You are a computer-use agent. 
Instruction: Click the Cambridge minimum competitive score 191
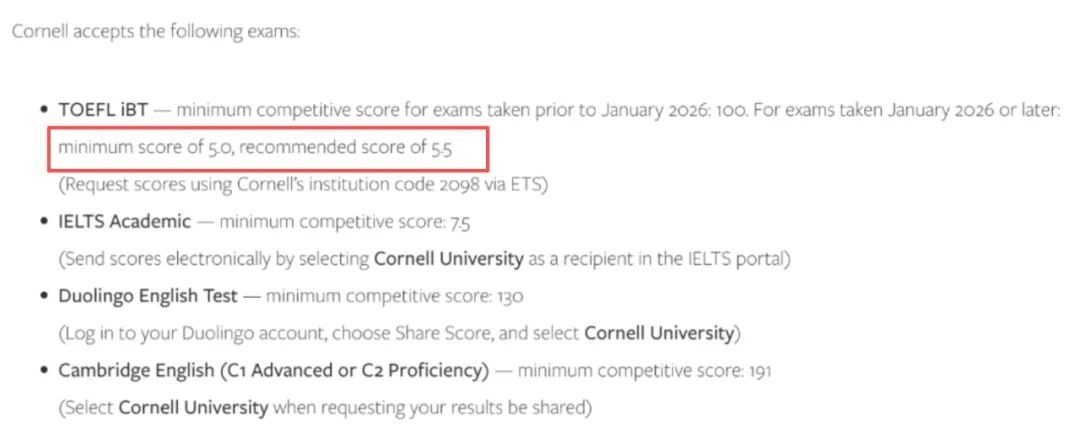(x=756, y=371)
